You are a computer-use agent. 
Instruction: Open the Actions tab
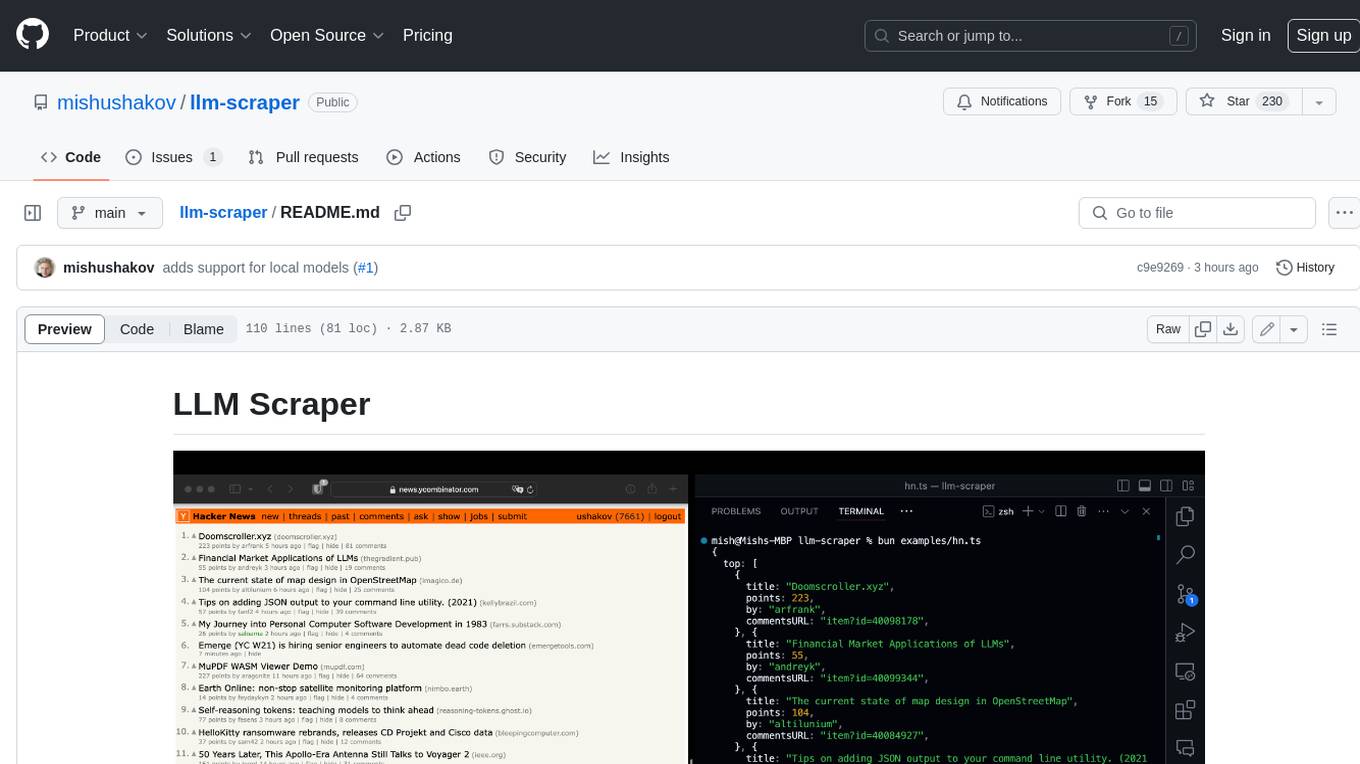(423, 157)
